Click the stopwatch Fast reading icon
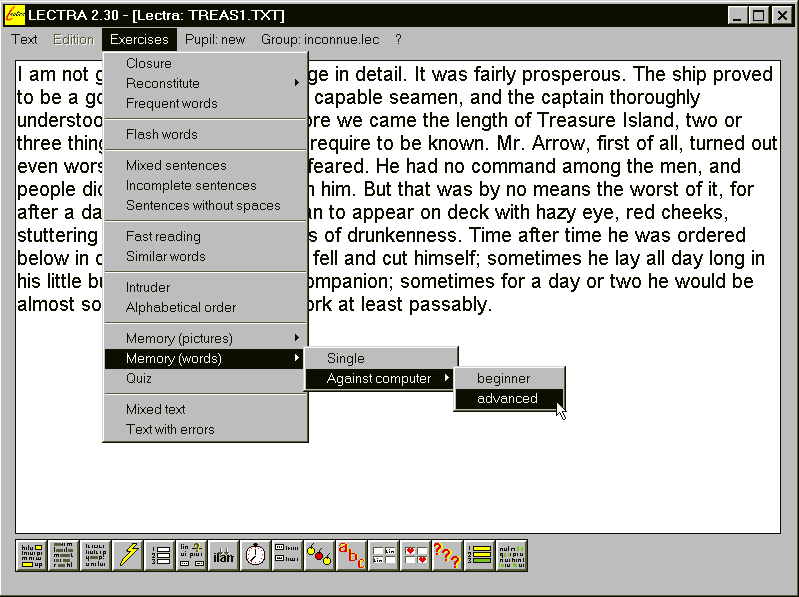The image size is (799, 597). tap(256, 555)
